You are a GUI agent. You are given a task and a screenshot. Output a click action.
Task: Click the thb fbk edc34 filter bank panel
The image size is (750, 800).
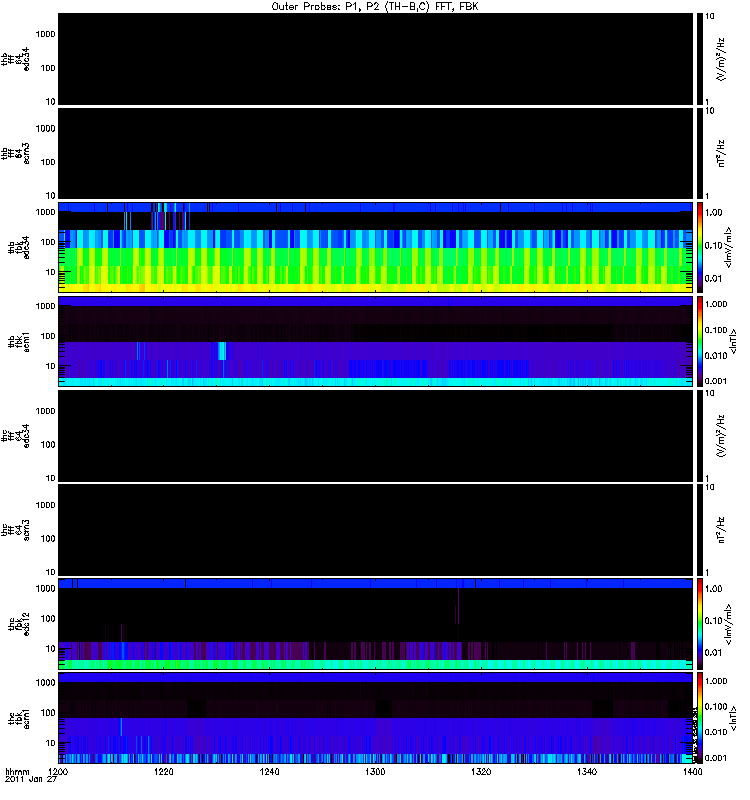[x=375, y=247]
